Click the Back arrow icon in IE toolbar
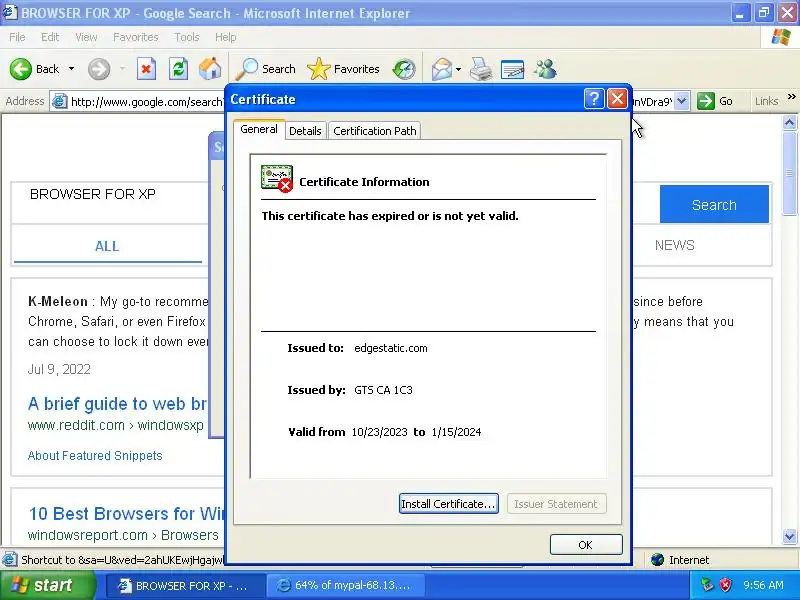800x600 pixels. (x=21, y=69)
